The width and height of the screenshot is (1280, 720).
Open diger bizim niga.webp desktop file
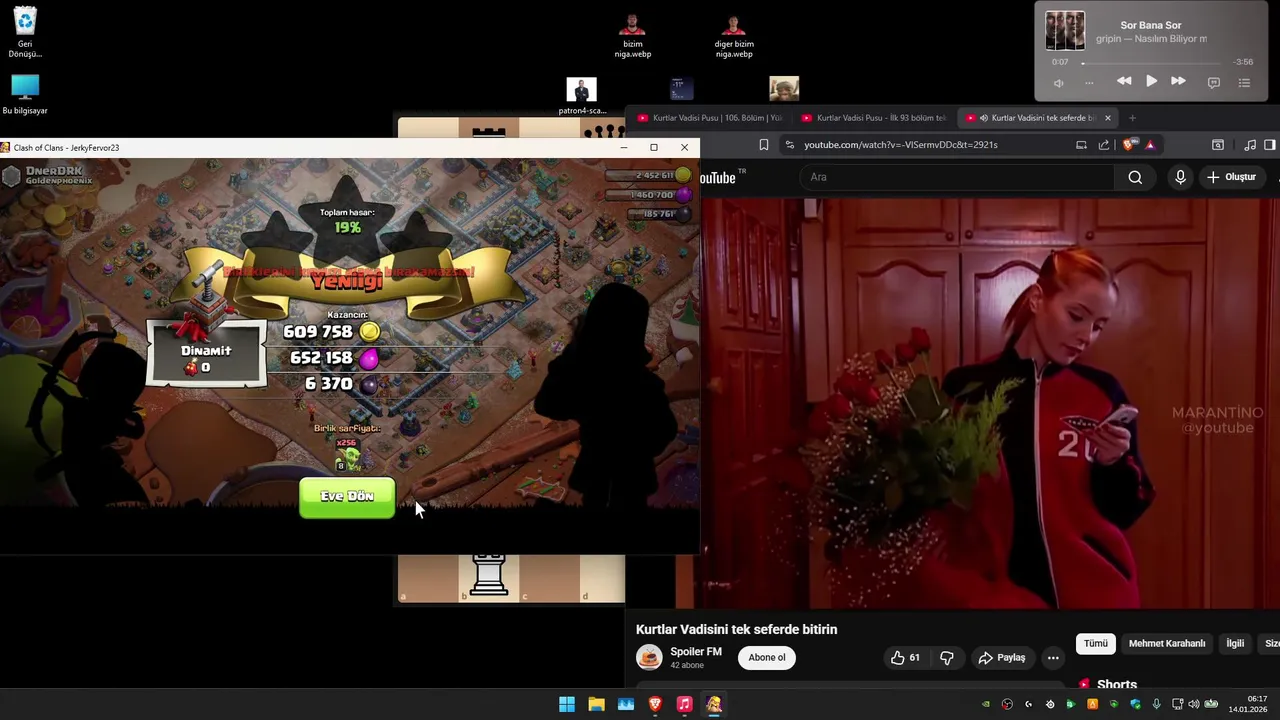(734, 36)
